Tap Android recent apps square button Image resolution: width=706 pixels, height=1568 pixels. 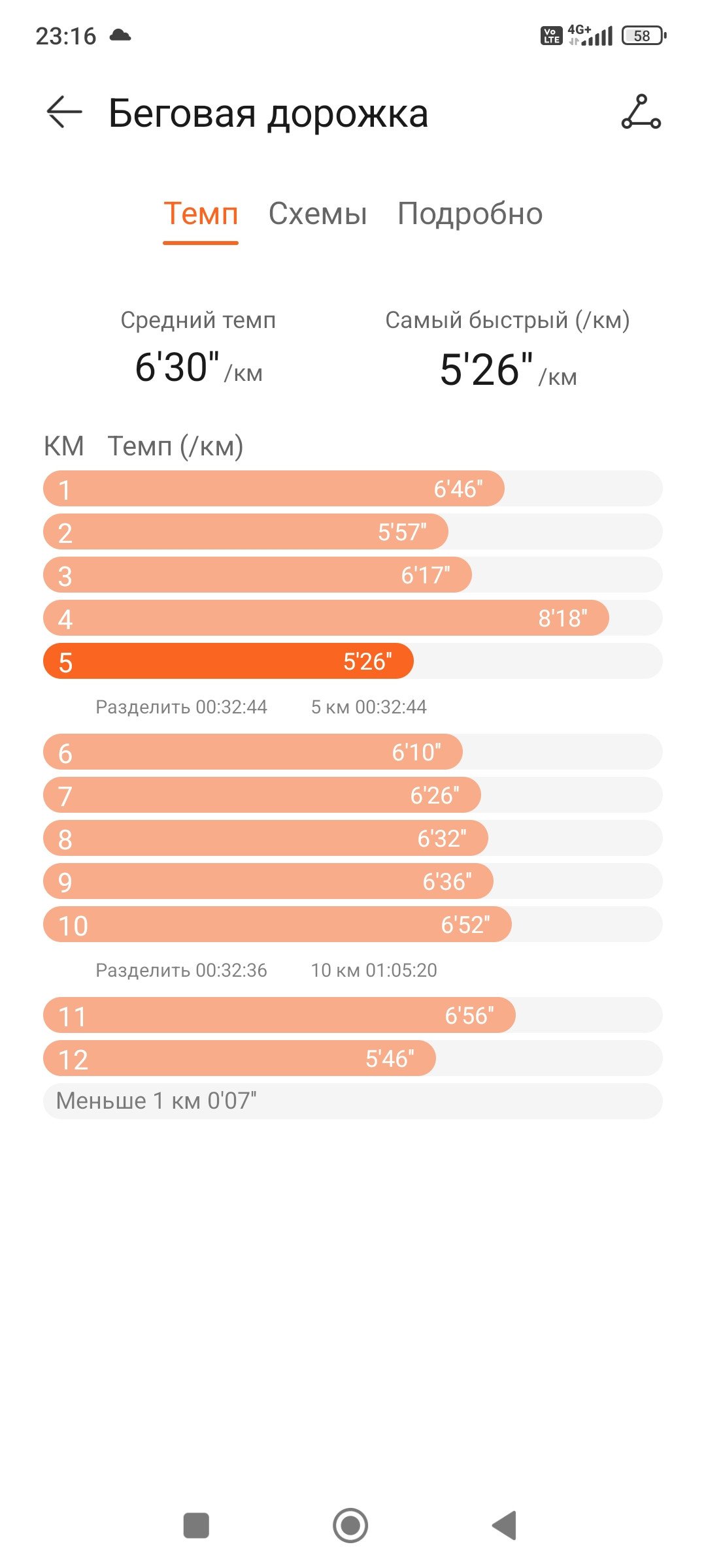pyautogui.click(x=196, y=1526)
